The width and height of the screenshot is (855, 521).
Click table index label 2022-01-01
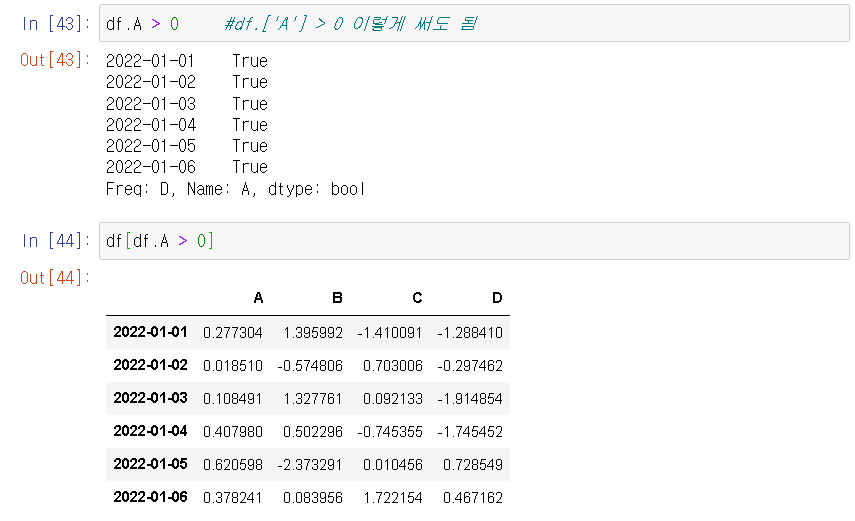click(150, 332)
